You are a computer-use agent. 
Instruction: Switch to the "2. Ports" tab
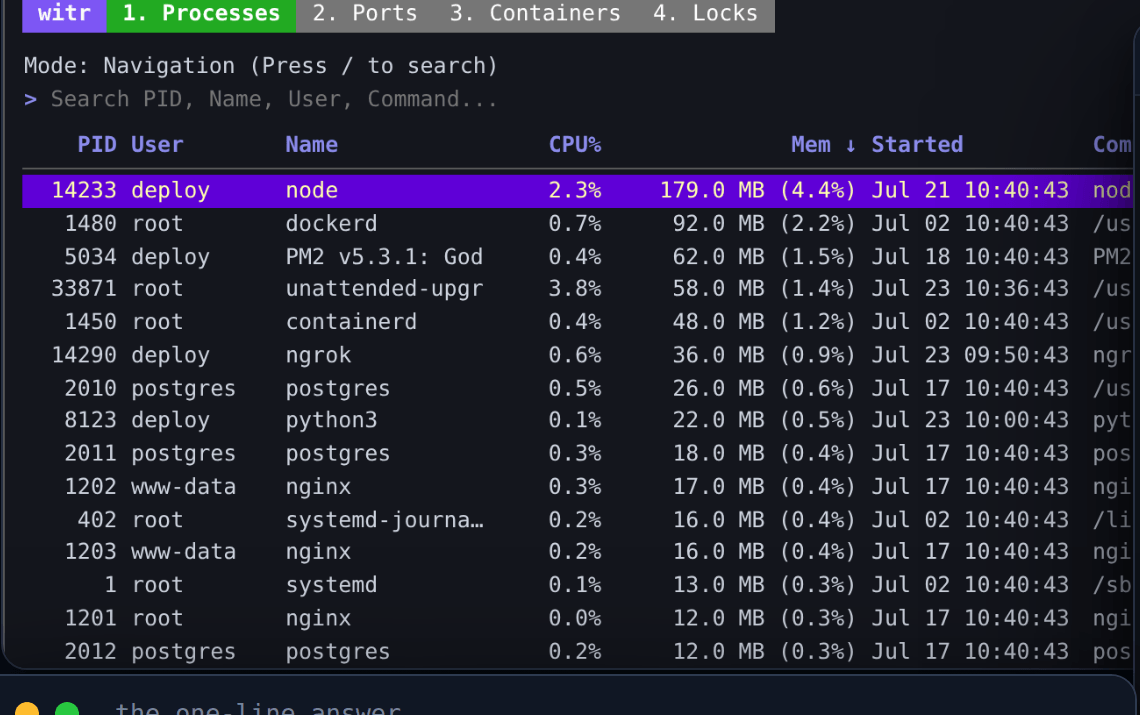pyautogui.click(x=365, y=13)
